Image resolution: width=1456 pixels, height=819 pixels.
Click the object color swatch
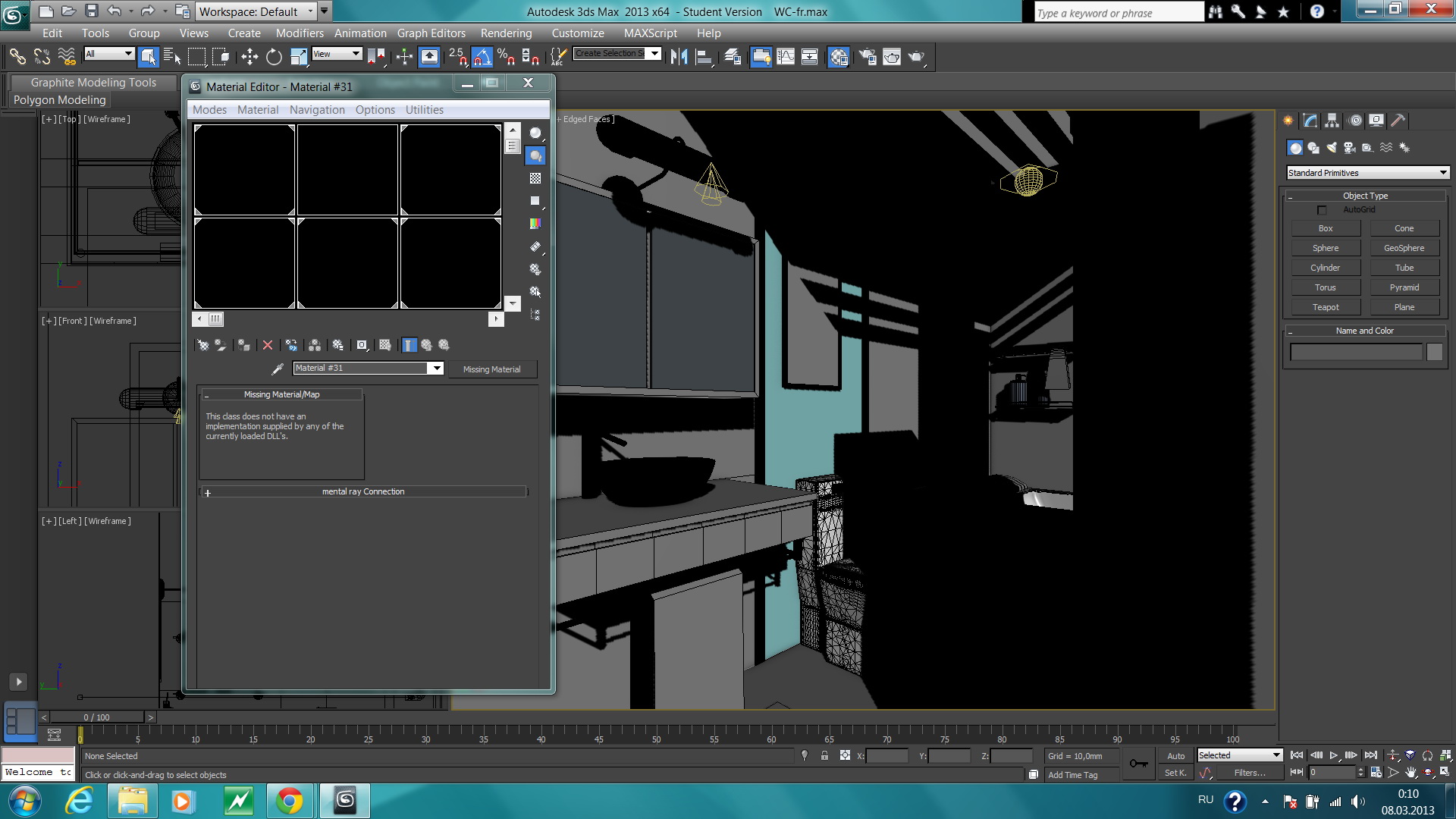tap(1434, 352)
